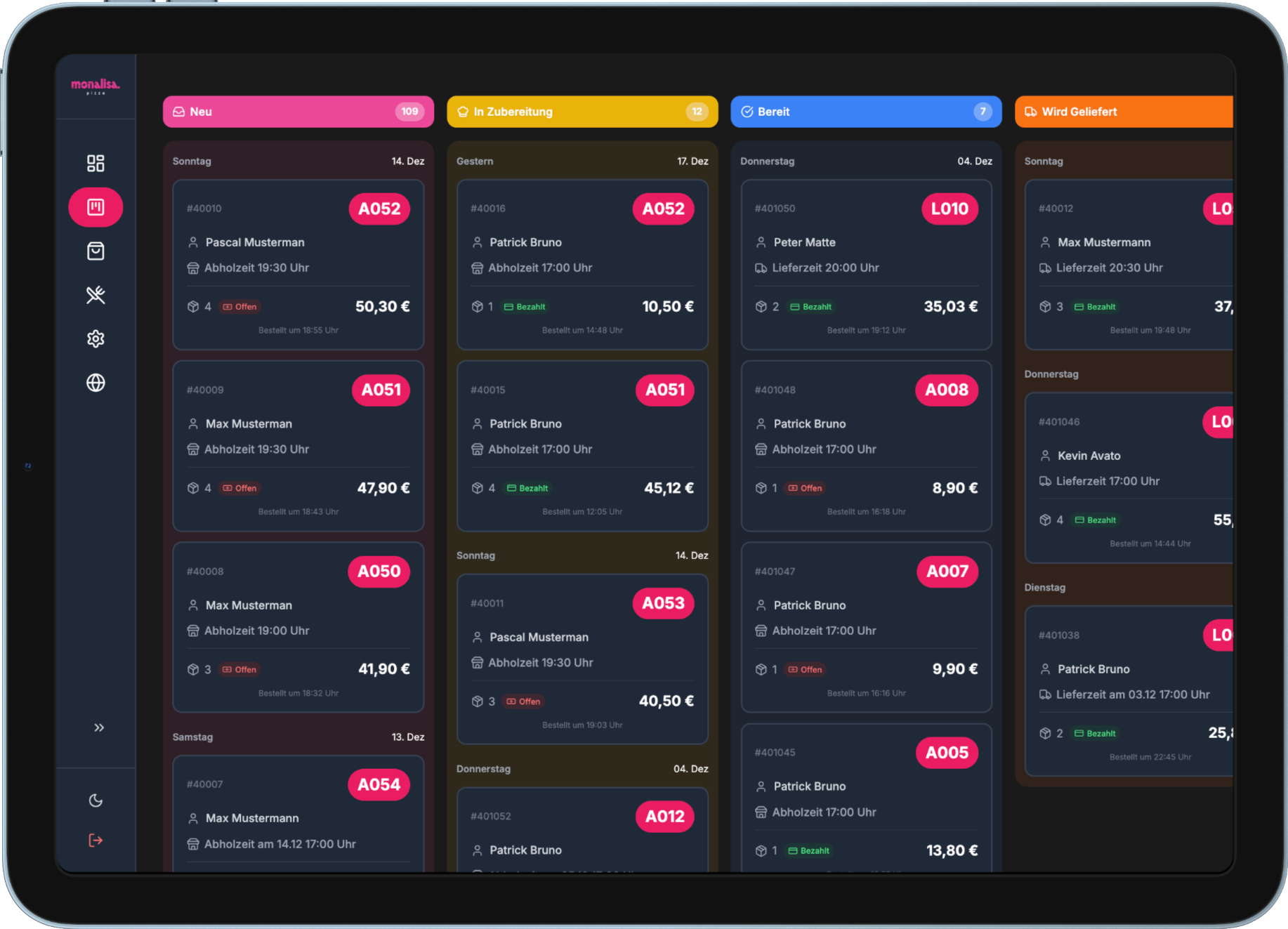Image resolution: width=1288 pixels, height=929 pixels.
Task: Click the Offen status tag on order #40009
Action: click(x=240, y=488)
